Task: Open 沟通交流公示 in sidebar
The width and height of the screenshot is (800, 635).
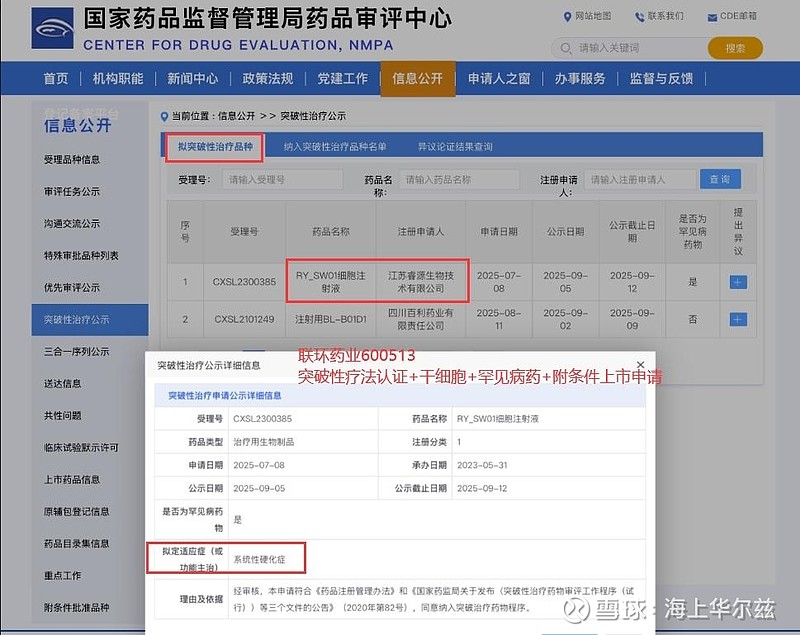Action: point(72,223)
